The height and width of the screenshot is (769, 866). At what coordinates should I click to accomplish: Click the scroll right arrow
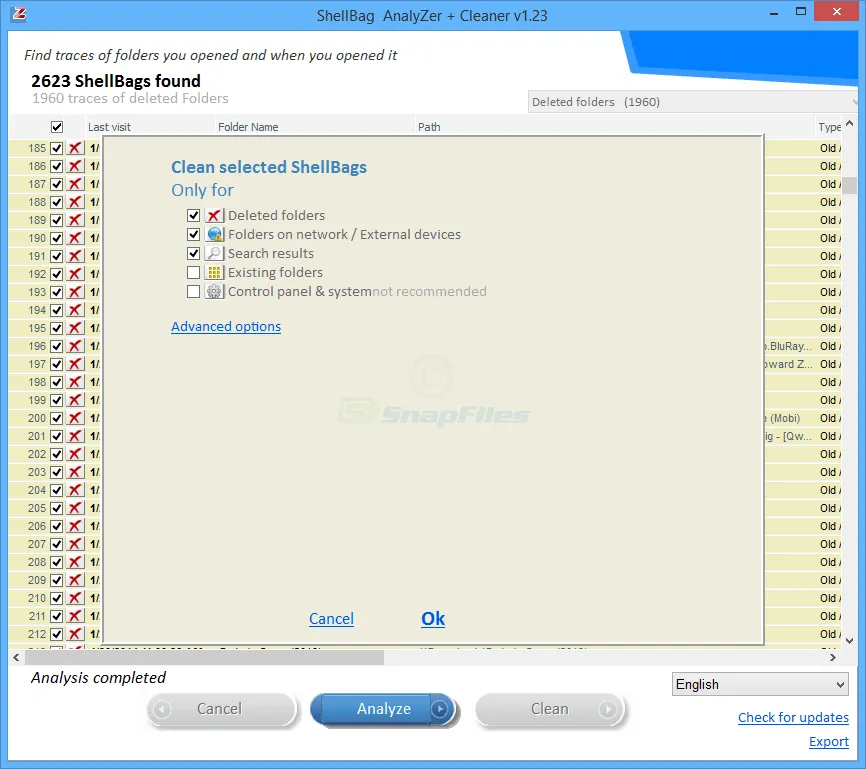(x=833, y=657)
